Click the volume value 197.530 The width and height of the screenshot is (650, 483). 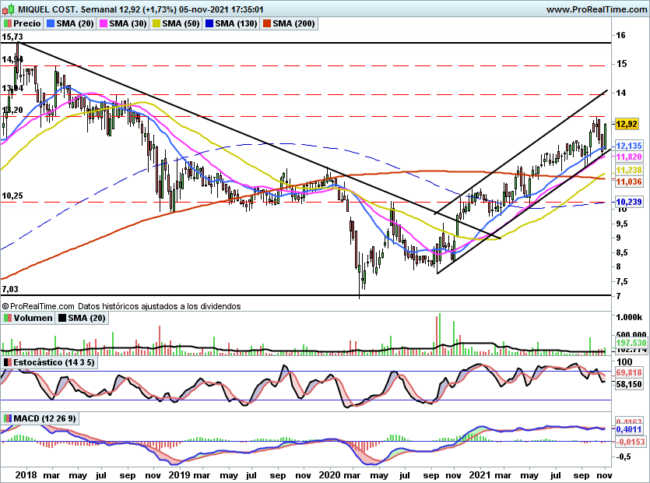pos(631,343)
